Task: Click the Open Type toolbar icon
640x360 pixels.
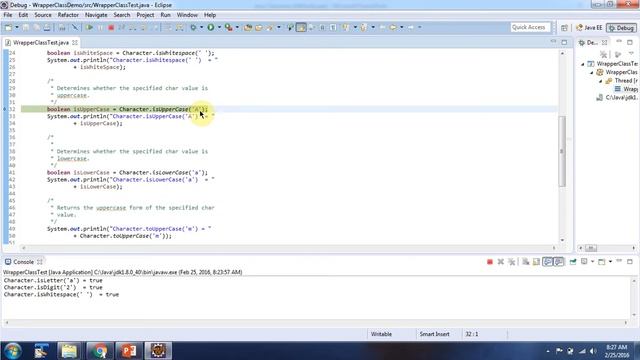Action: 248,27
